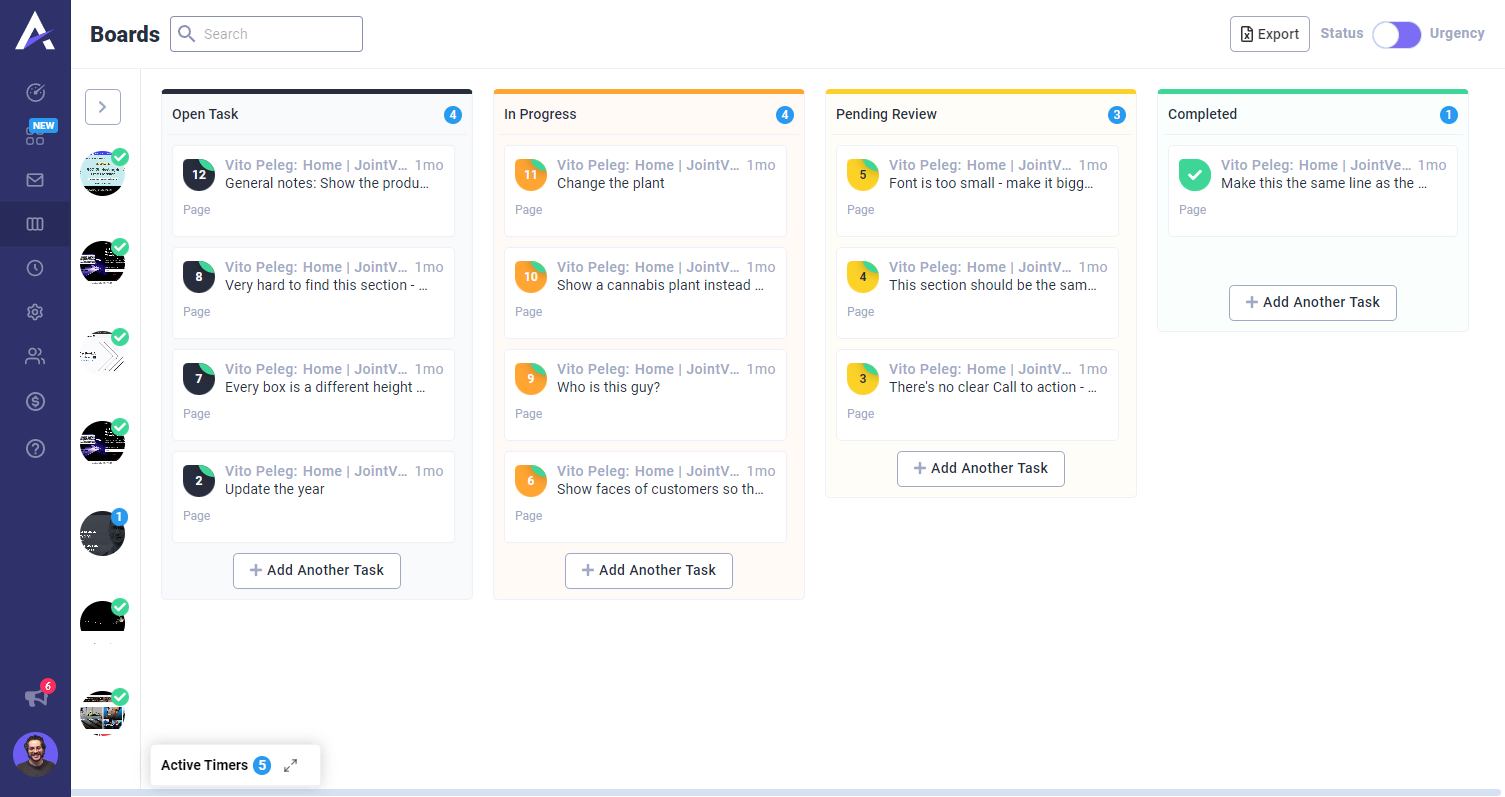This screenshot has width=1505, height=797.
Task: Open the Inbox envelope icon
Action: [35, 180]
